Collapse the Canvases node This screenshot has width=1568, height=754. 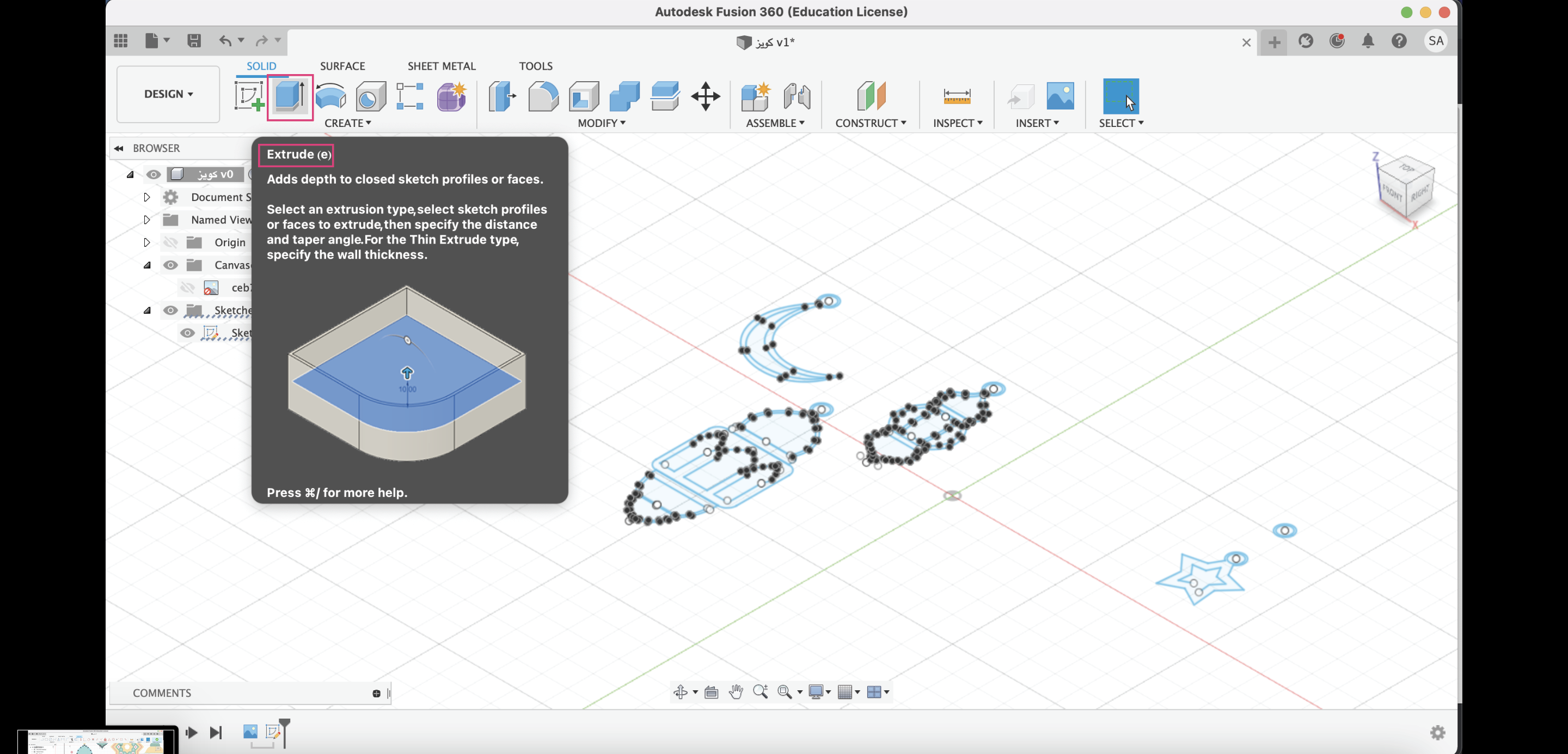(146, 265)
